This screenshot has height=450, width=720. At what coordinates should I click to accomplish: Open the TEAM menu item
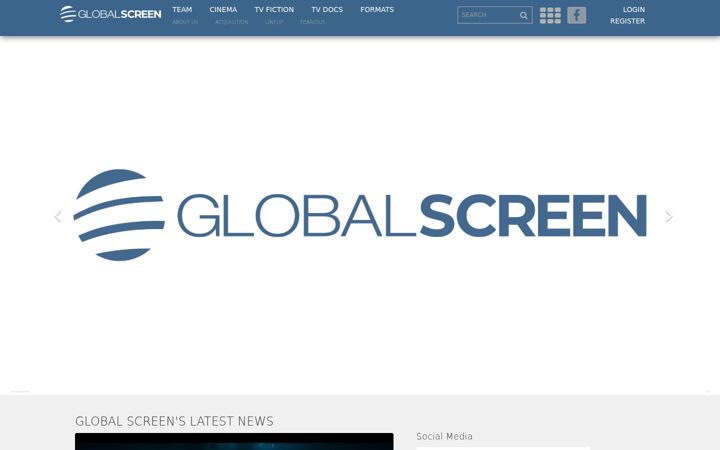tap(182, 10)
